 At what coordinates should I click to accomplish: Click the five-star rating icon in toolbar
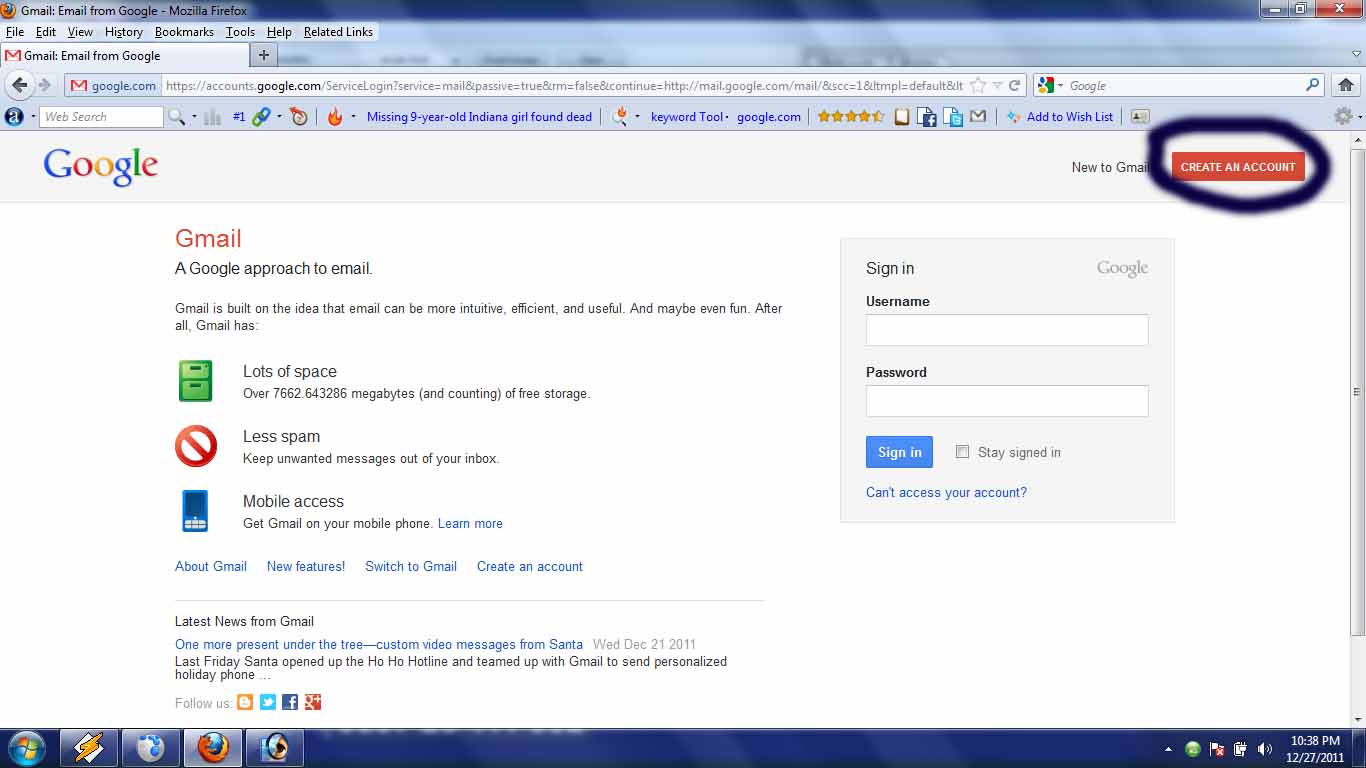[x=851, y=117]
